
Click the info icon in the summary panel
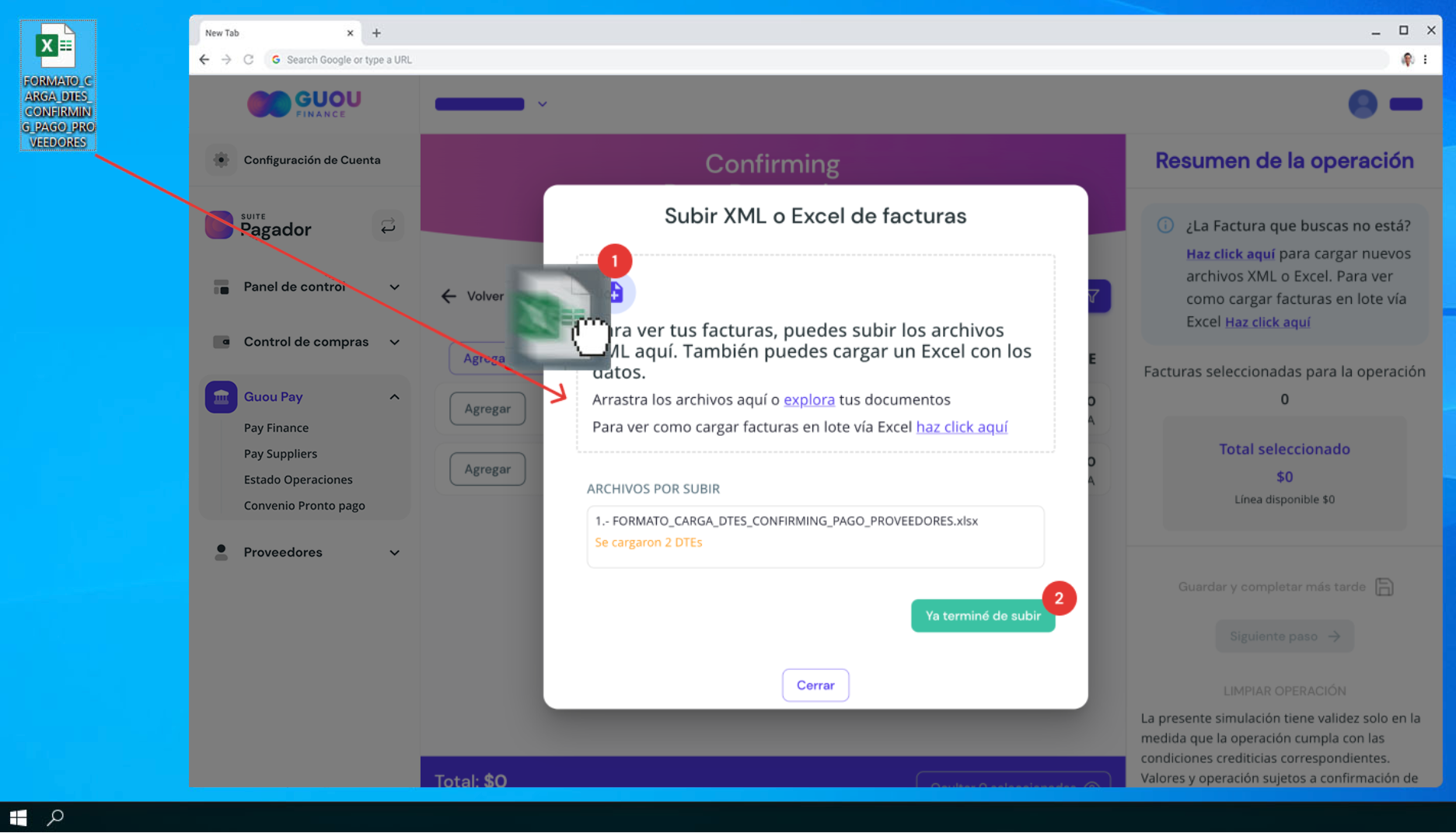click(1164, 225)
